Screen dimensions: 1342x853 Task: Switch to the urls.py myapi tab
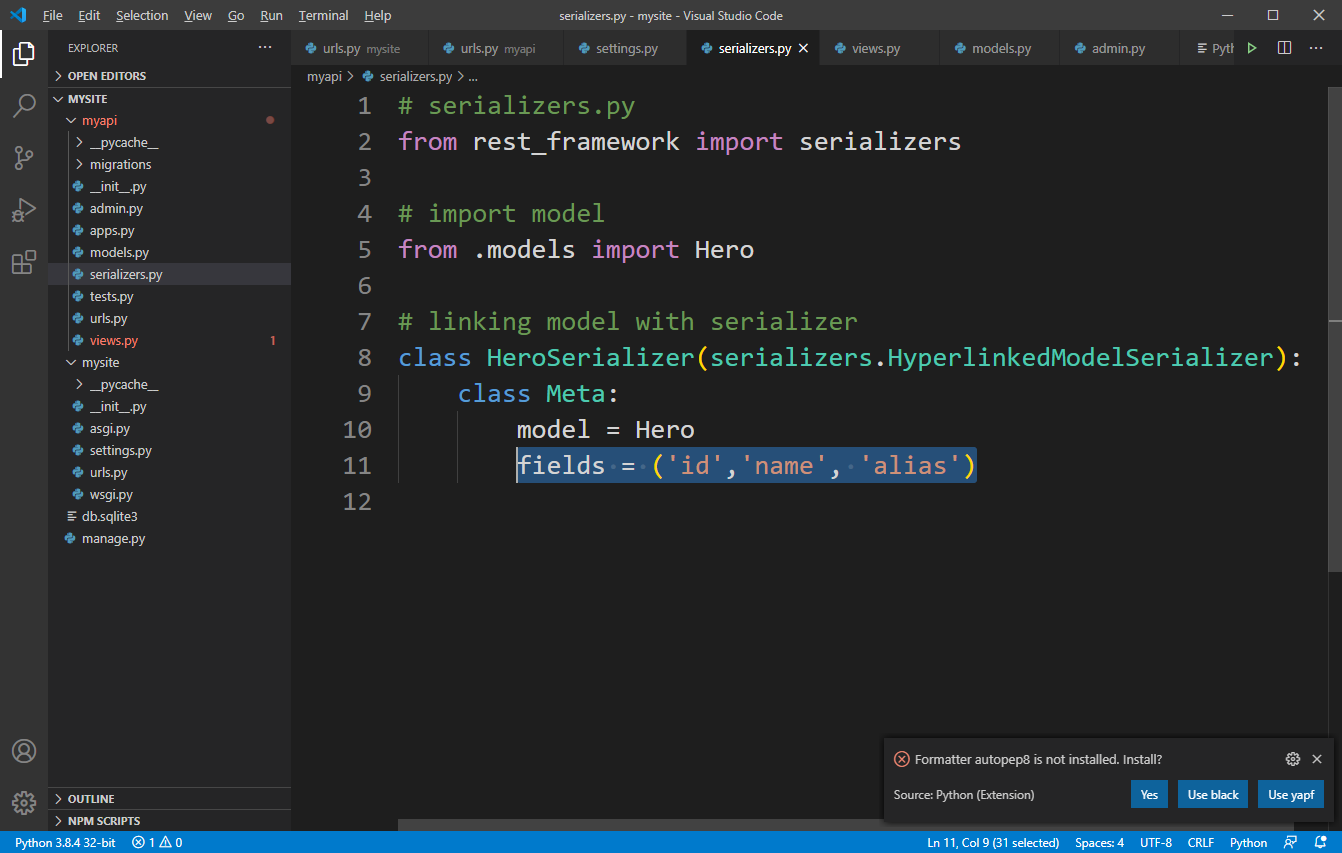click(x=497, y=48)
